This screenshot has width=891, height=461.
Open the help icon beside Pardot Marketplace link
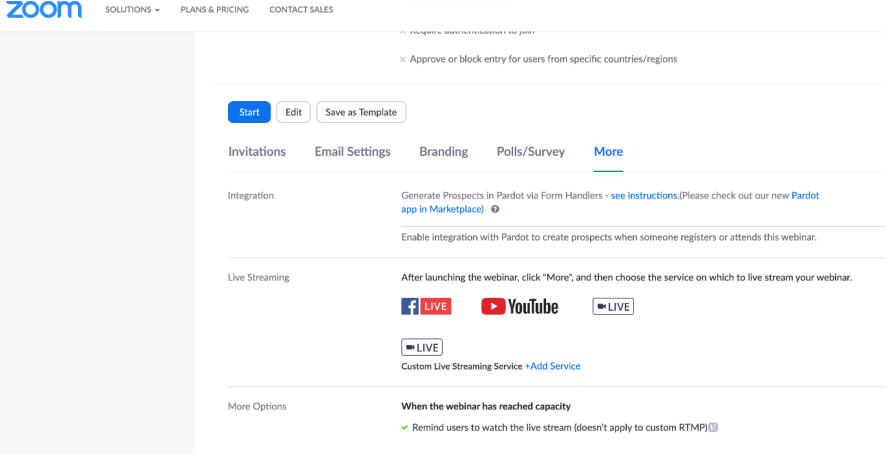(495, 210)
